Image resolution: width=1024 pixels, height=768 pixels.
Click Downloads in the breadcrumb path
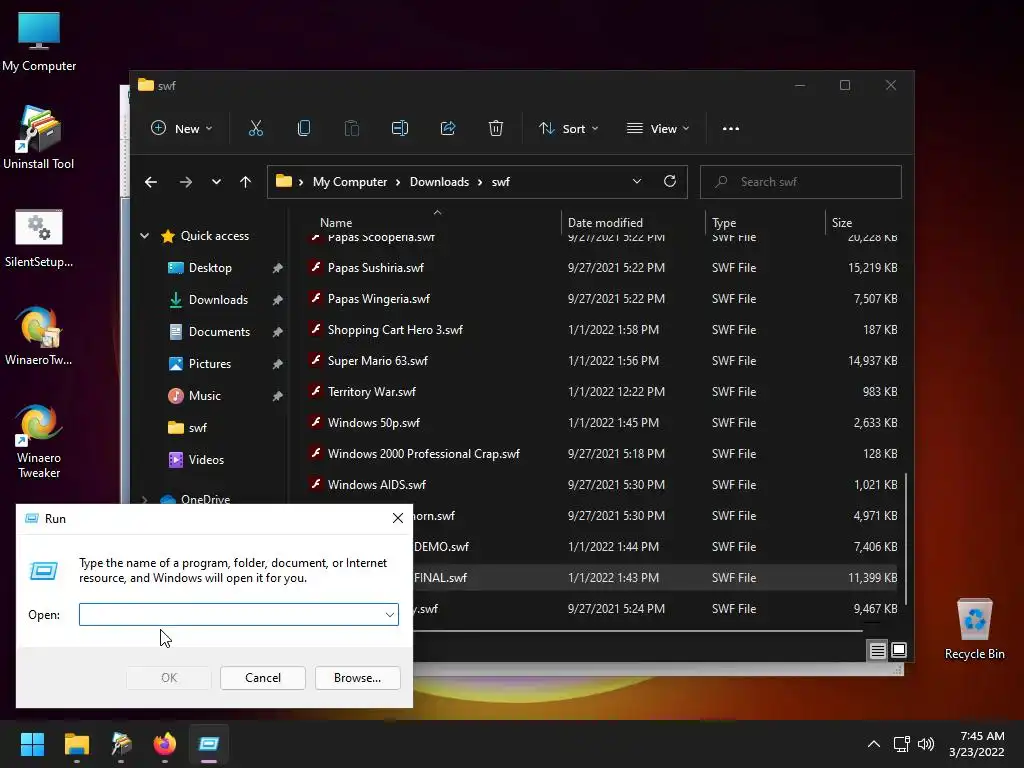(x=439, y=182)
